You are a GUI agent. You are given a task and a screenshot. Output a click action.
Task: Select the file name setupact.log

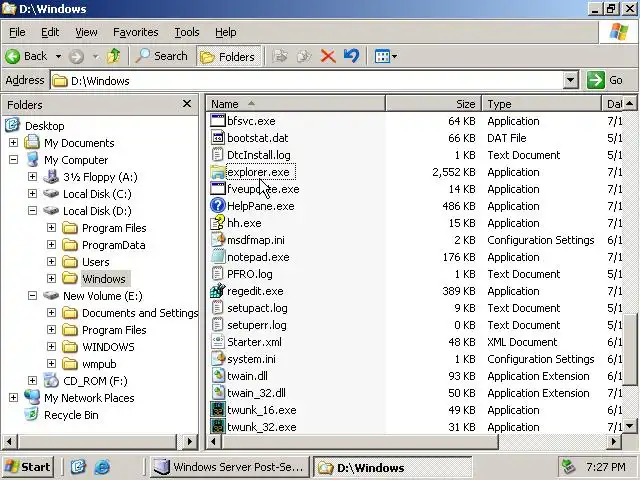[257, 308]
